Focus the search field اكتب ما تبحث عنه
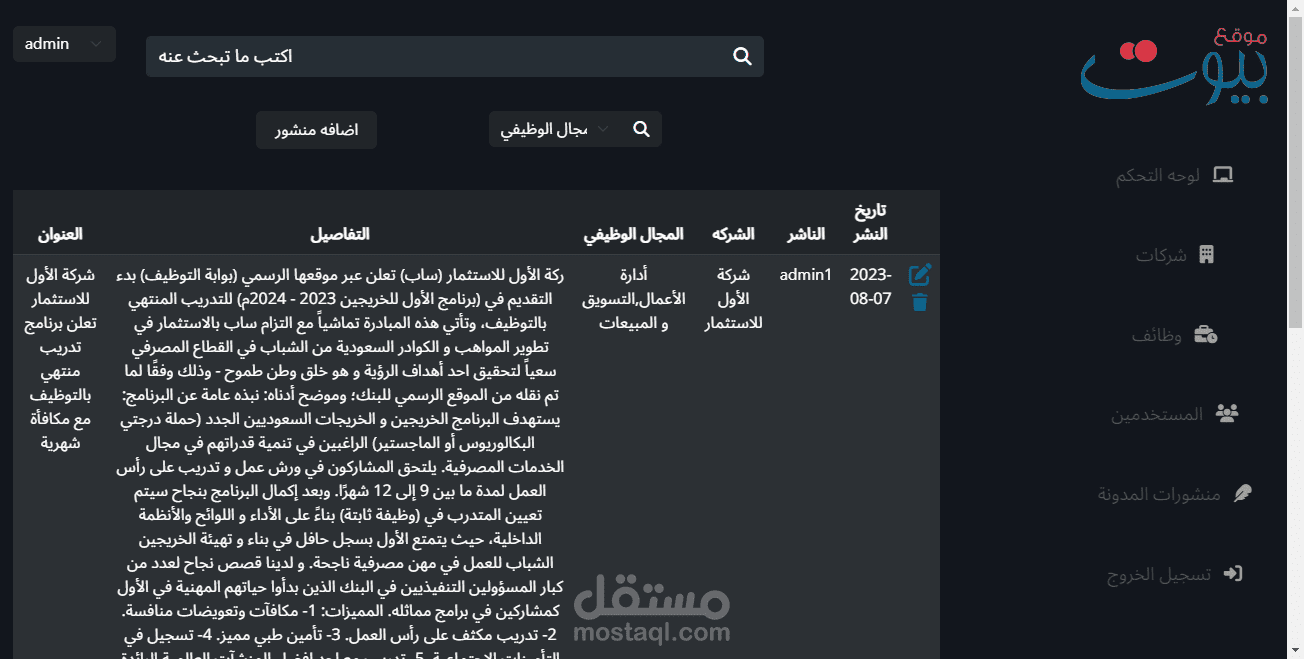The image size is (1304, 659). [455, 57]
